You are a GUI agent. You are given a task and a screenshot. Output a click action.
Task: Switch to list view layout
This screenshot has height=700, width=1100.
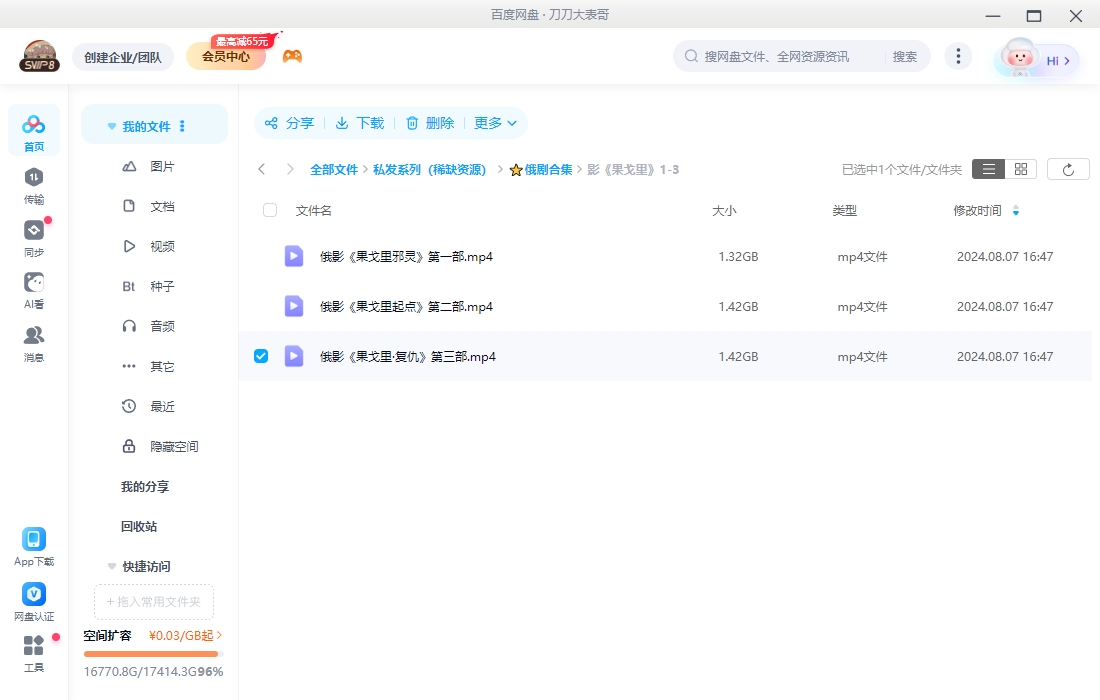[x=988, y=170]
